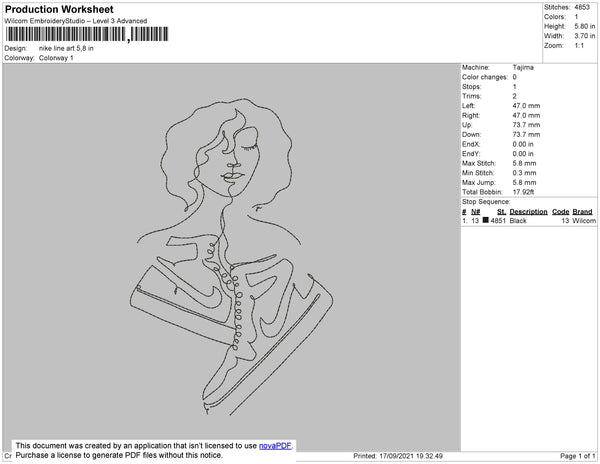Click the 'Description' column header
This screenshot has width=600, height=464.
tap(528, 212)
